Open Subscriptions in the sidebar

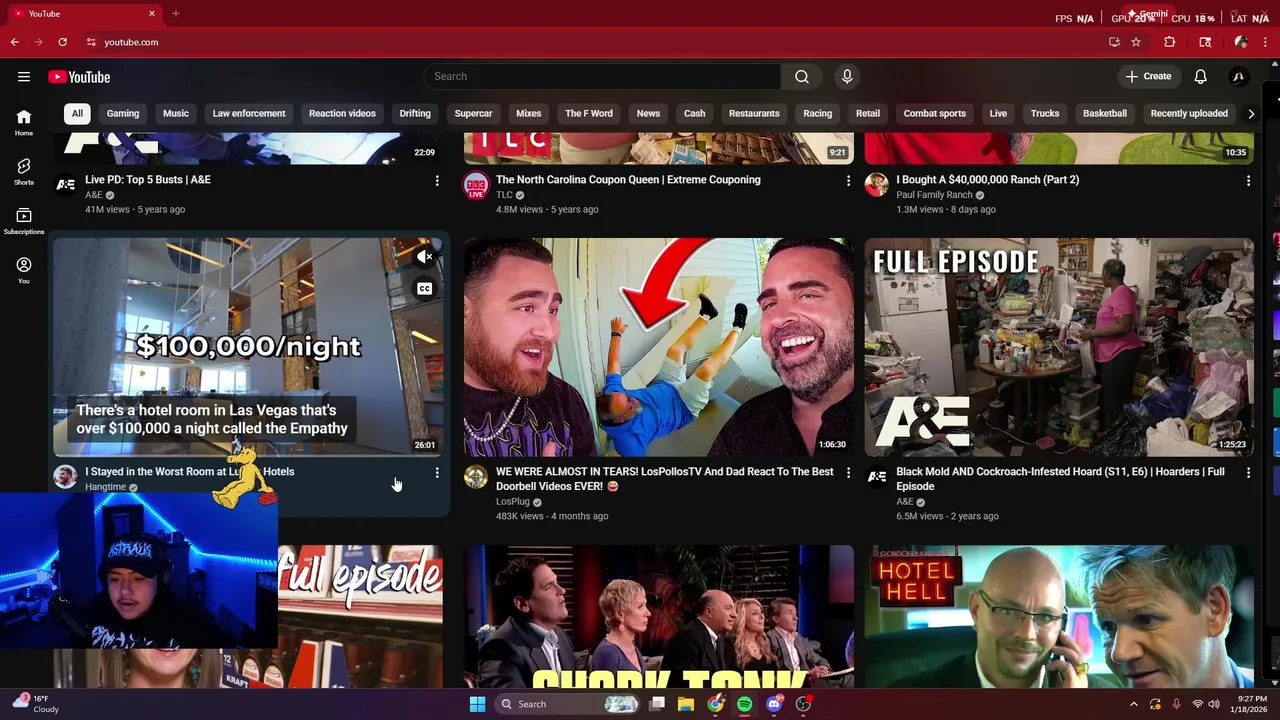(24, 221)
